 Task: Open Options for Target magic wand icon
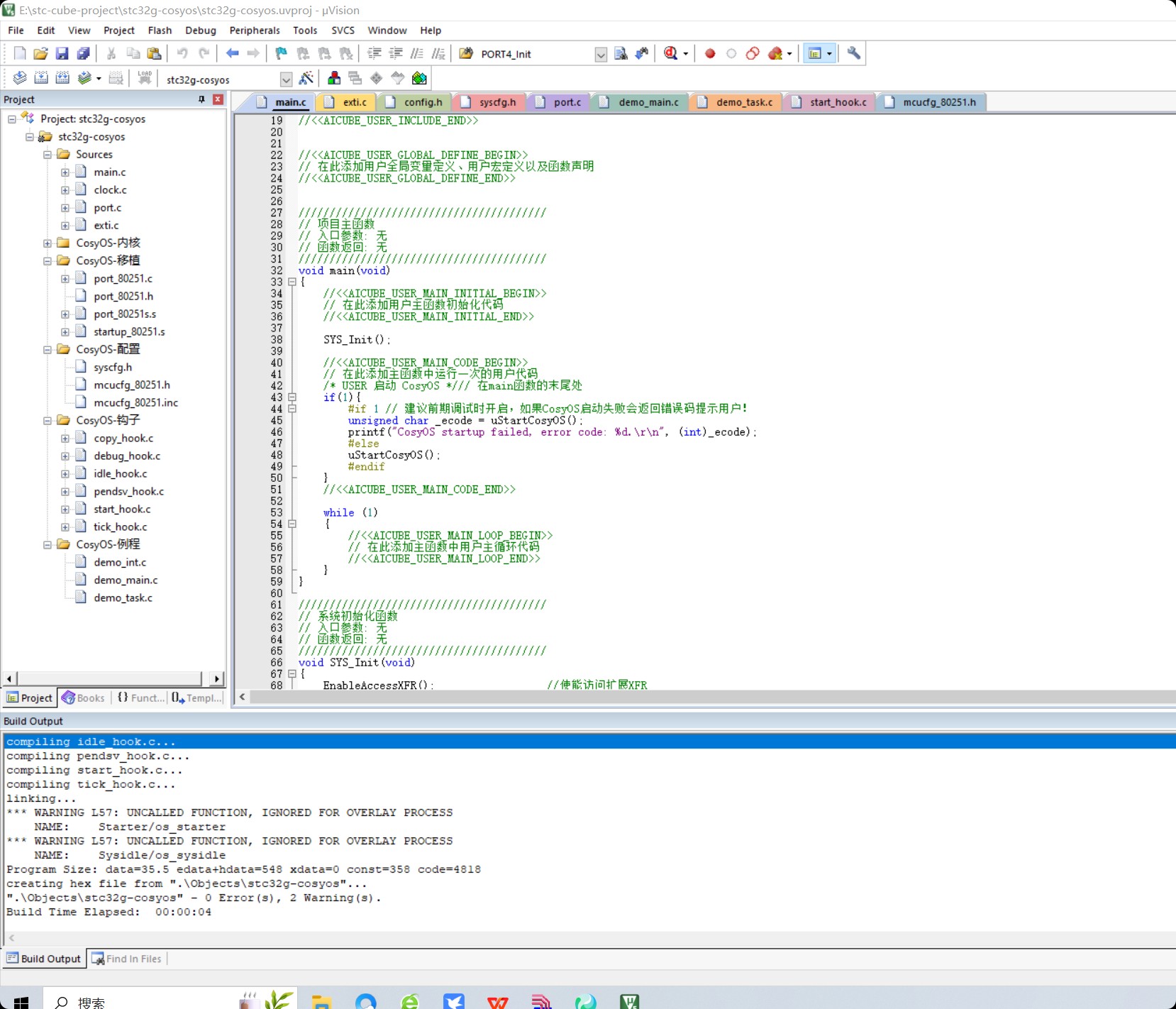pyautogui.click(x=306, y=78)
